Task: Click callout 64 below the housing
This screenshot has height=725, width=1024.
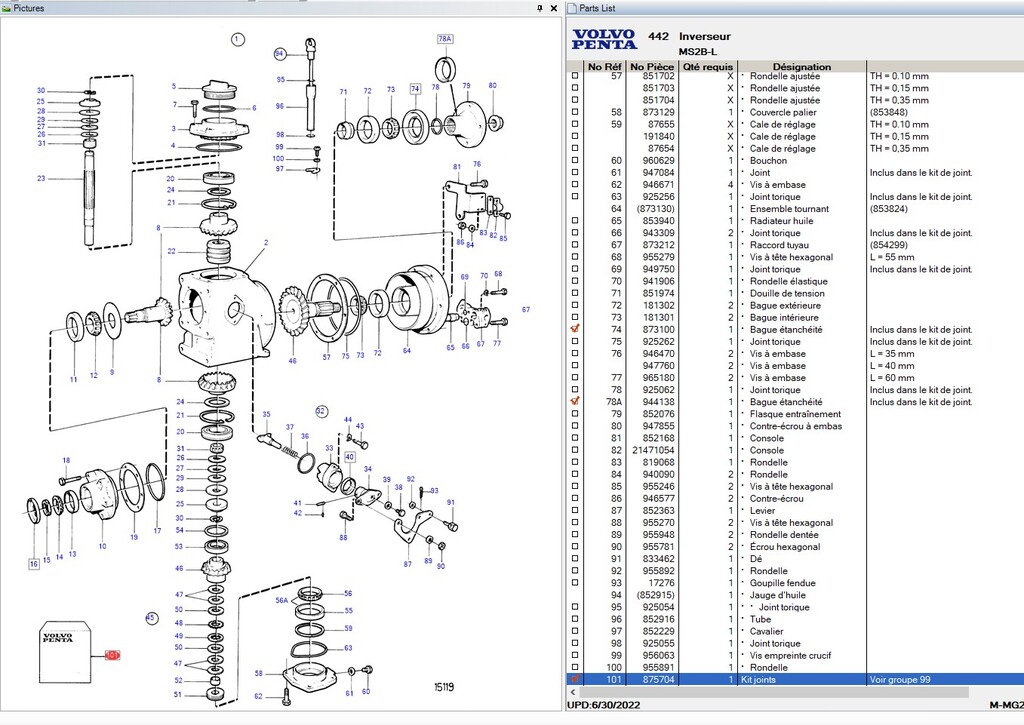Action: [x=407, y=351]
